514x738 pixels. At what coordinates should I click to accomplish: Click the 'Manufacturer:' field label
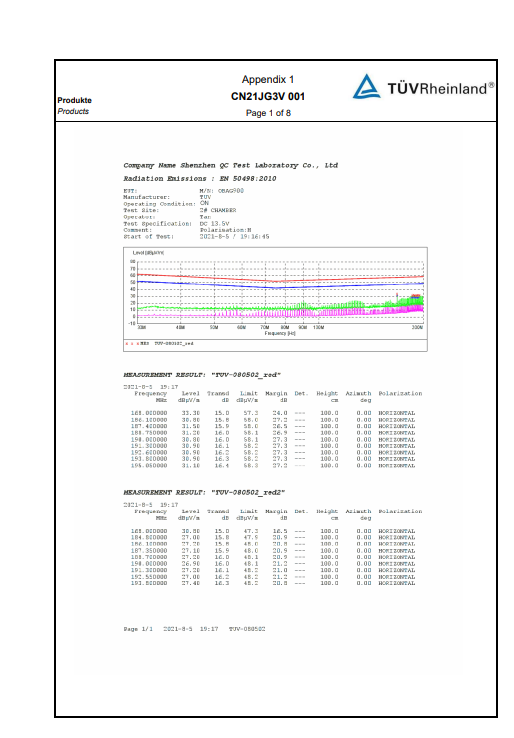coord(146,197)
